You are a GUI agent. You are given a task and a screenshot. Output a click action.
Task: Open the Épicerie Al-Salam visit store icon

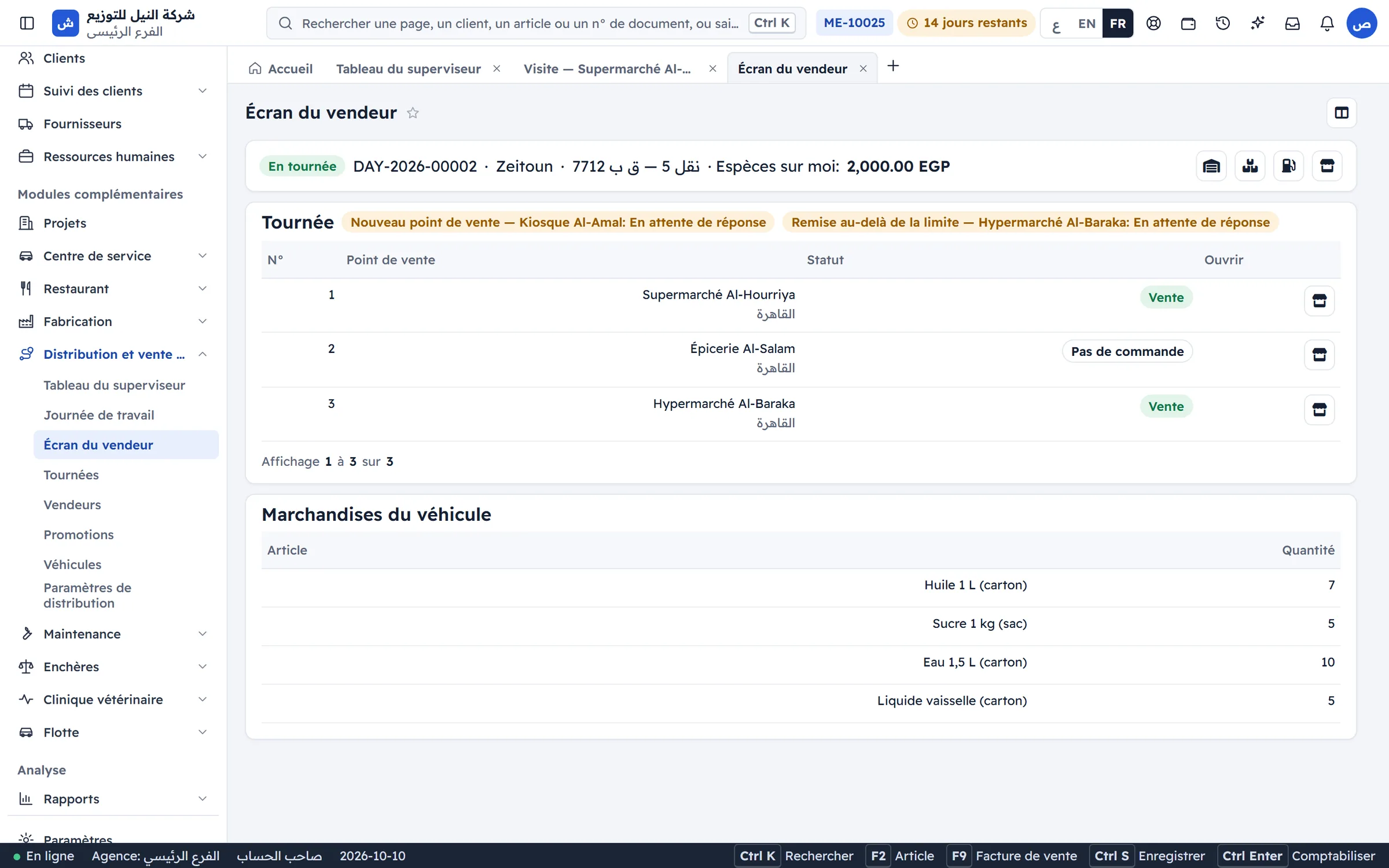pyautogui.click(x=1320, y=355)
